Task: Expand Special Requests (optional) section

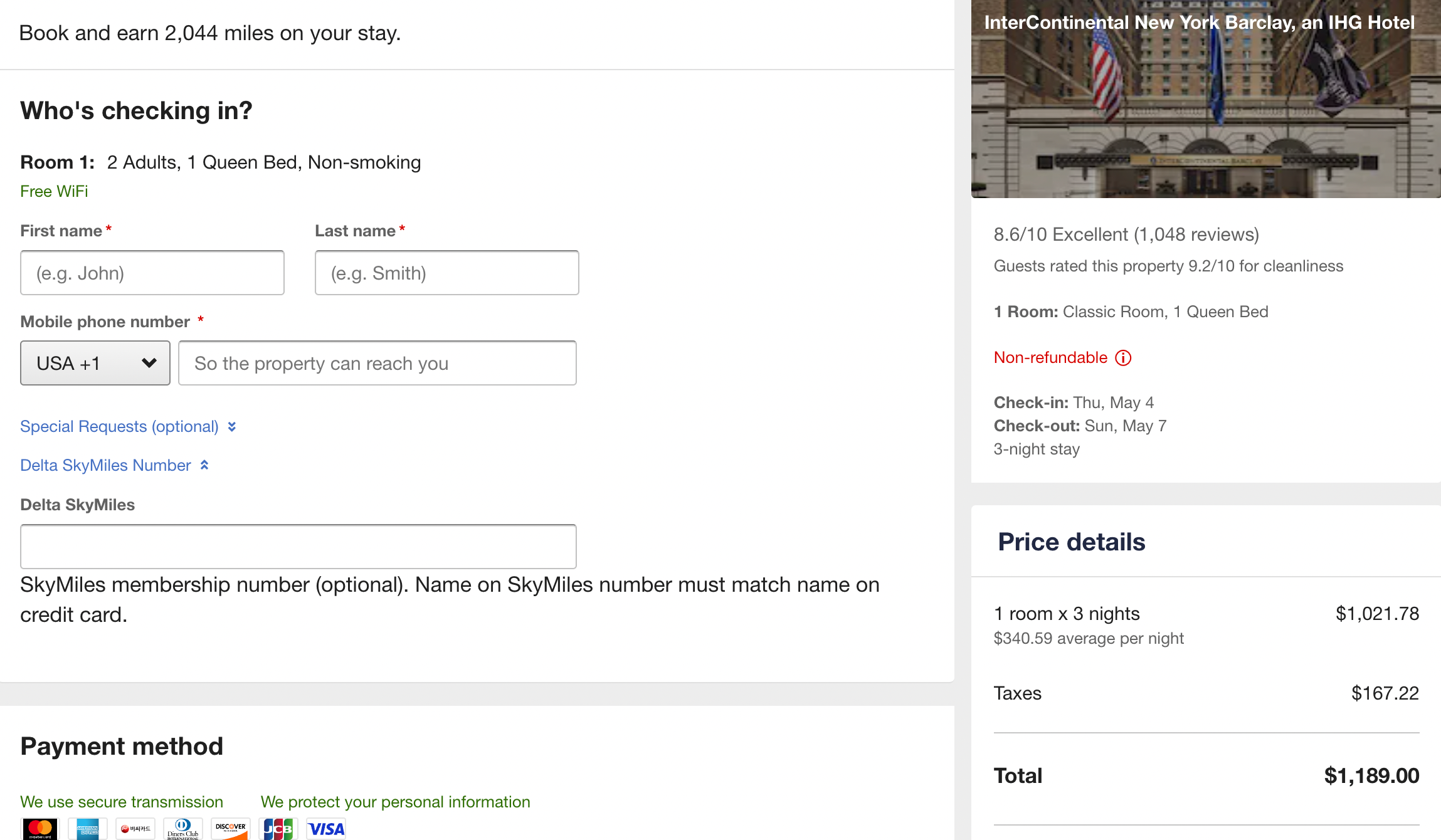Action: pyautogui.click(x=129, y=426)
